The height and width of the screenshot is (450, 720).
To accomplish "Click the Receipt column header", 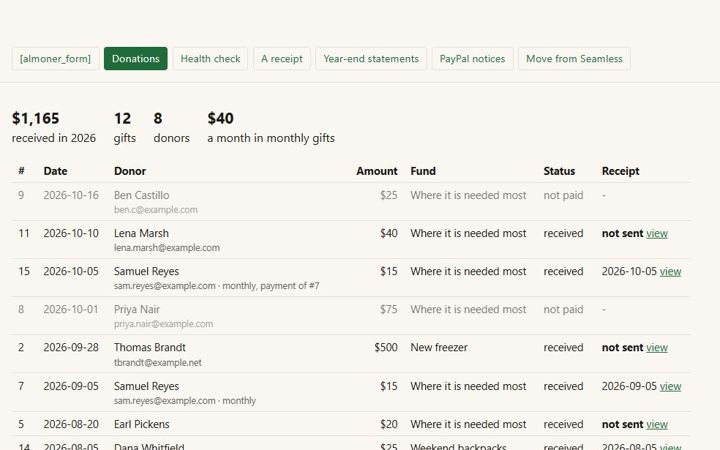I will (620, 171).
